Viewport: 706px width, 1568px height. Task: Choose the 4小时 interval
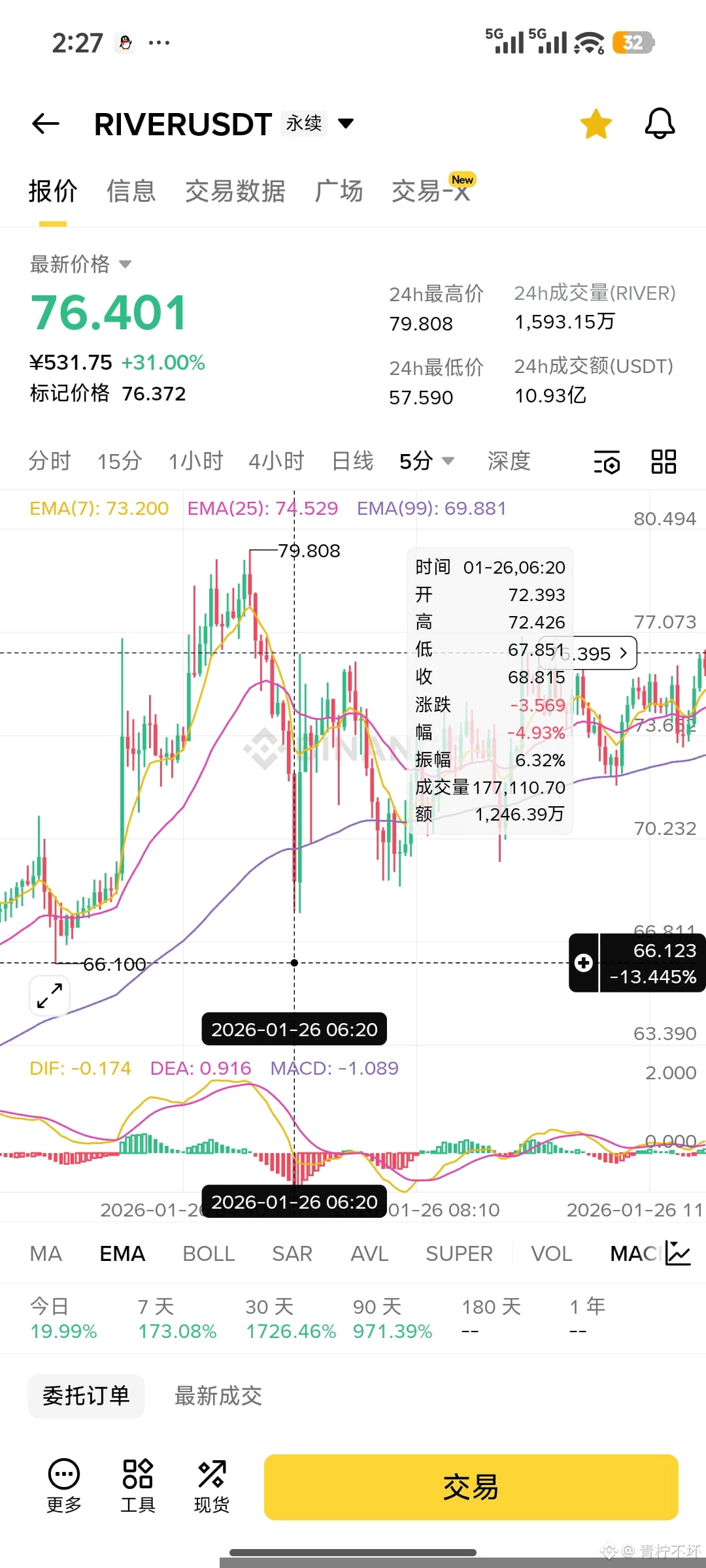click(277, 461)
